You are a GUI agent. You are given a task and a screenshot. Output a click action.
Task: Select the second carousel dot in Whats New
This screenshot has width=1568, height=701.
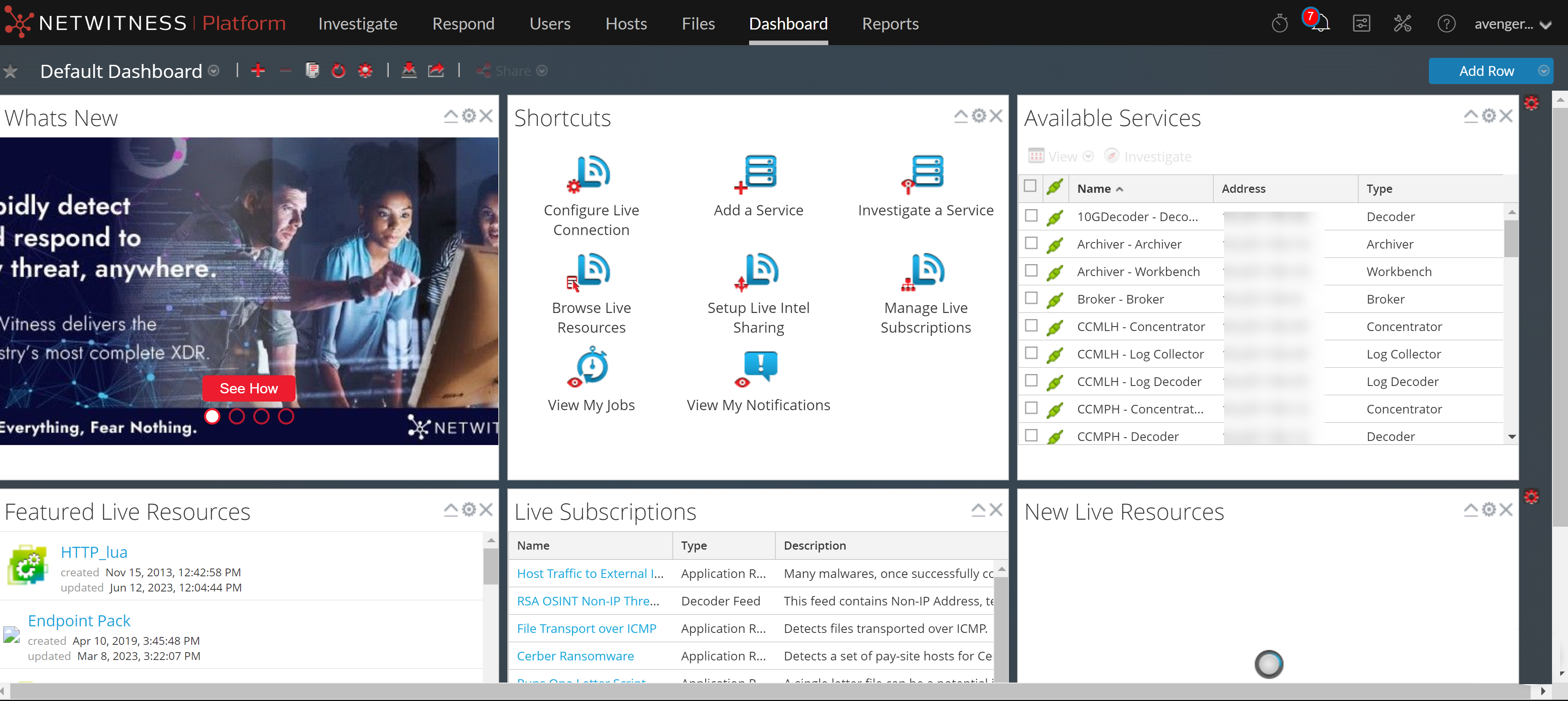pyautogui.click(x=237, y=416)
